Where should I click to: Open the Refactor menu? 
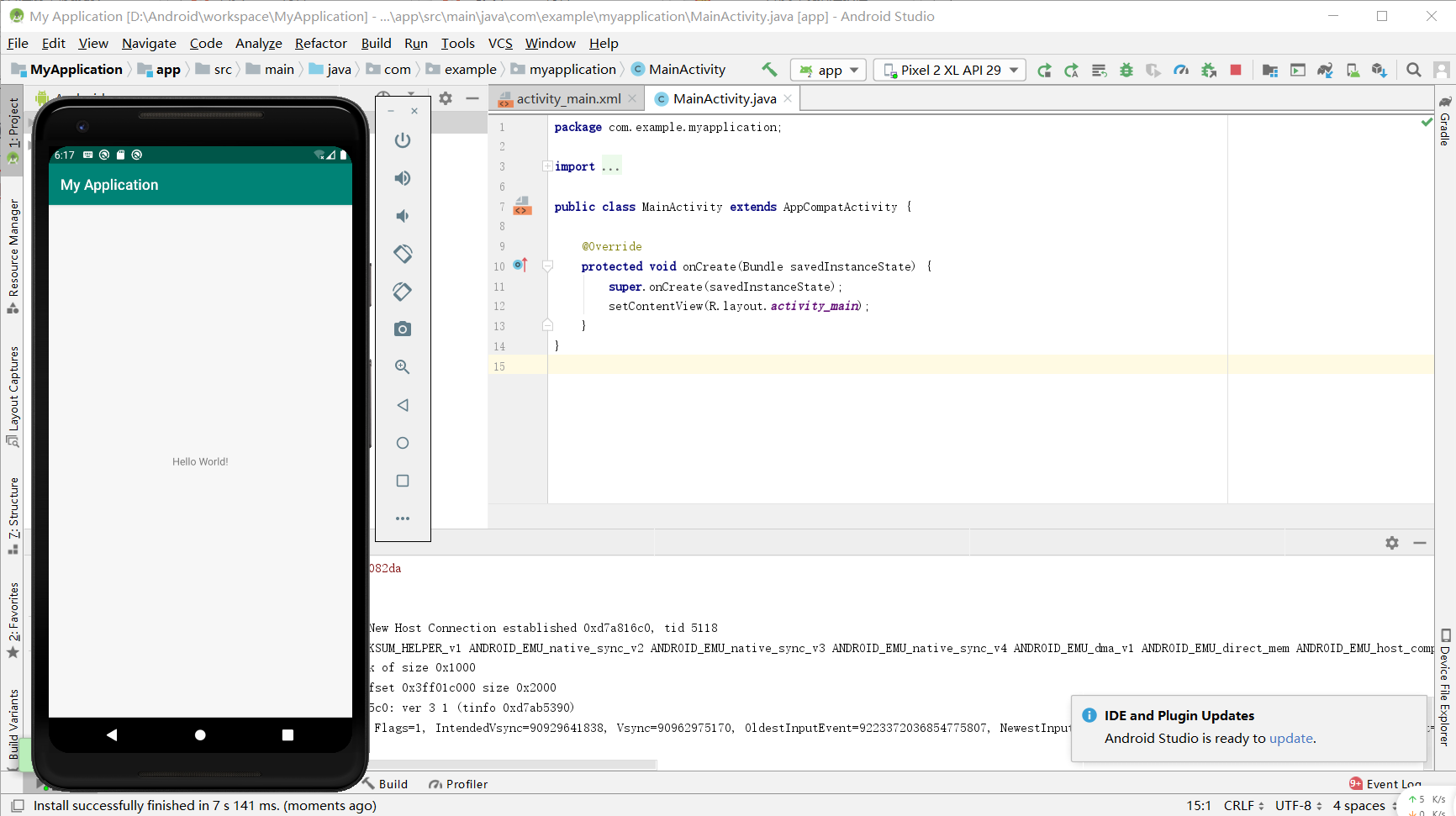(x=320, y=44)
